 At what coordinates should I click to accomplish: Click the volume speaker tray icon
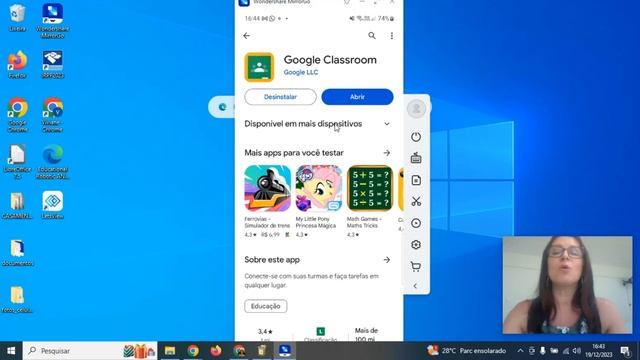(x=576, y=351)
